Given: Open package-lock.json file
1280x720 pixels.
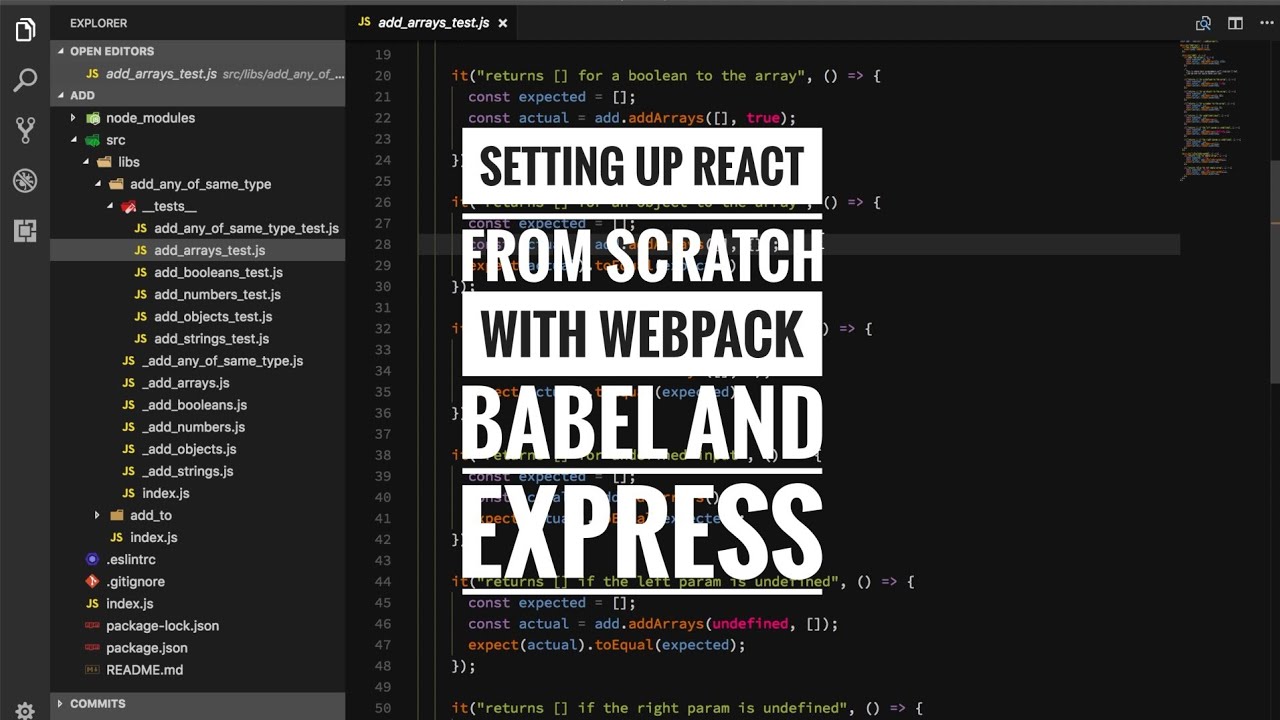Looking at the screenshot, I should (198, 625).
